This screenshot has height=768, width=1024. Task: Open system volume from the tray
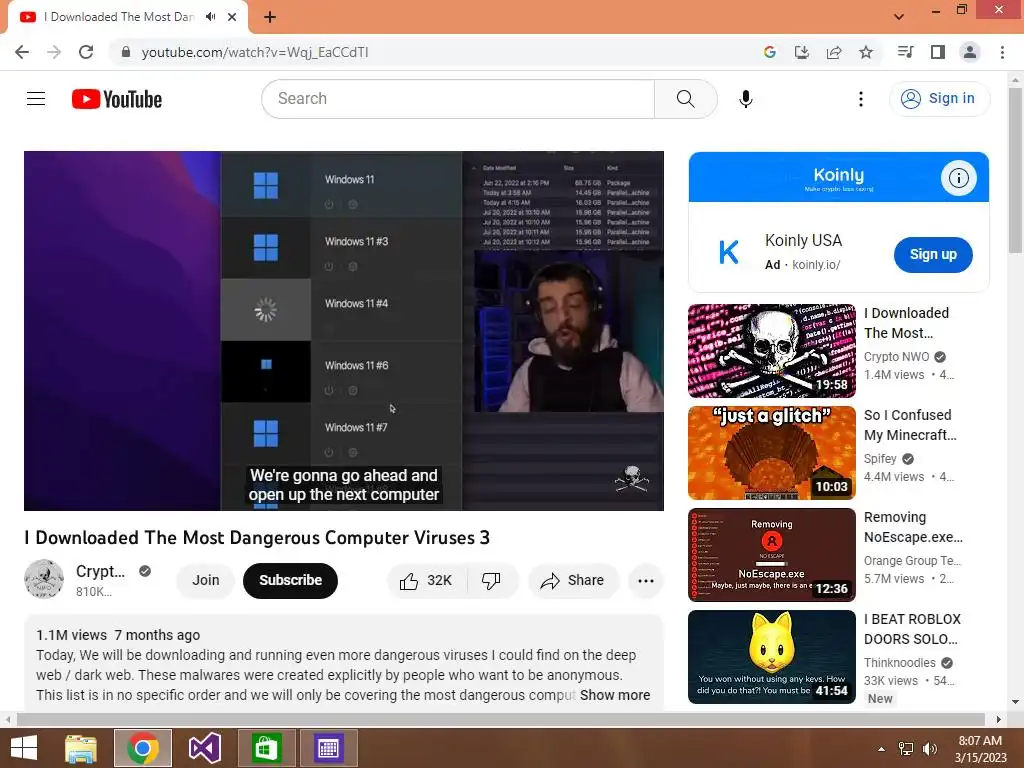(930, 749)
